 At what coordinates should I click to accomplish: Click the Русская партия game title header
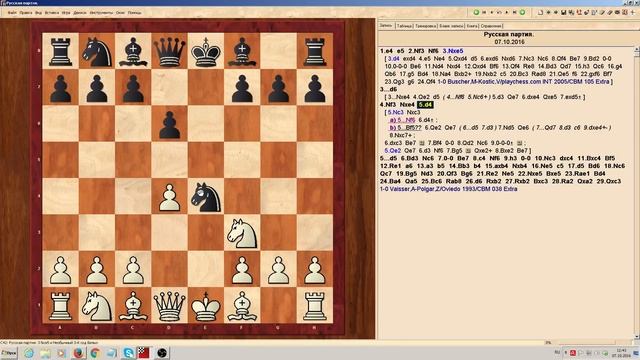[x=509, y=35]
